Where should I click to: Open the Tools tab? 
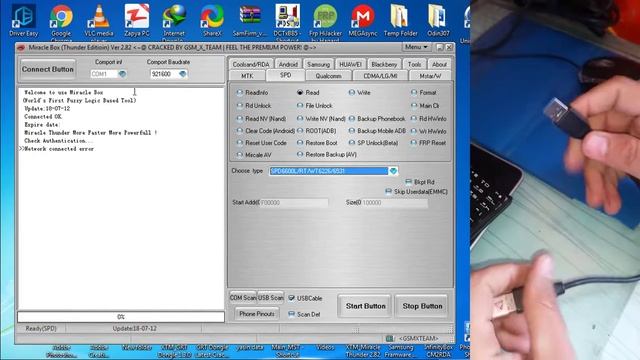[x=414, y=64]
